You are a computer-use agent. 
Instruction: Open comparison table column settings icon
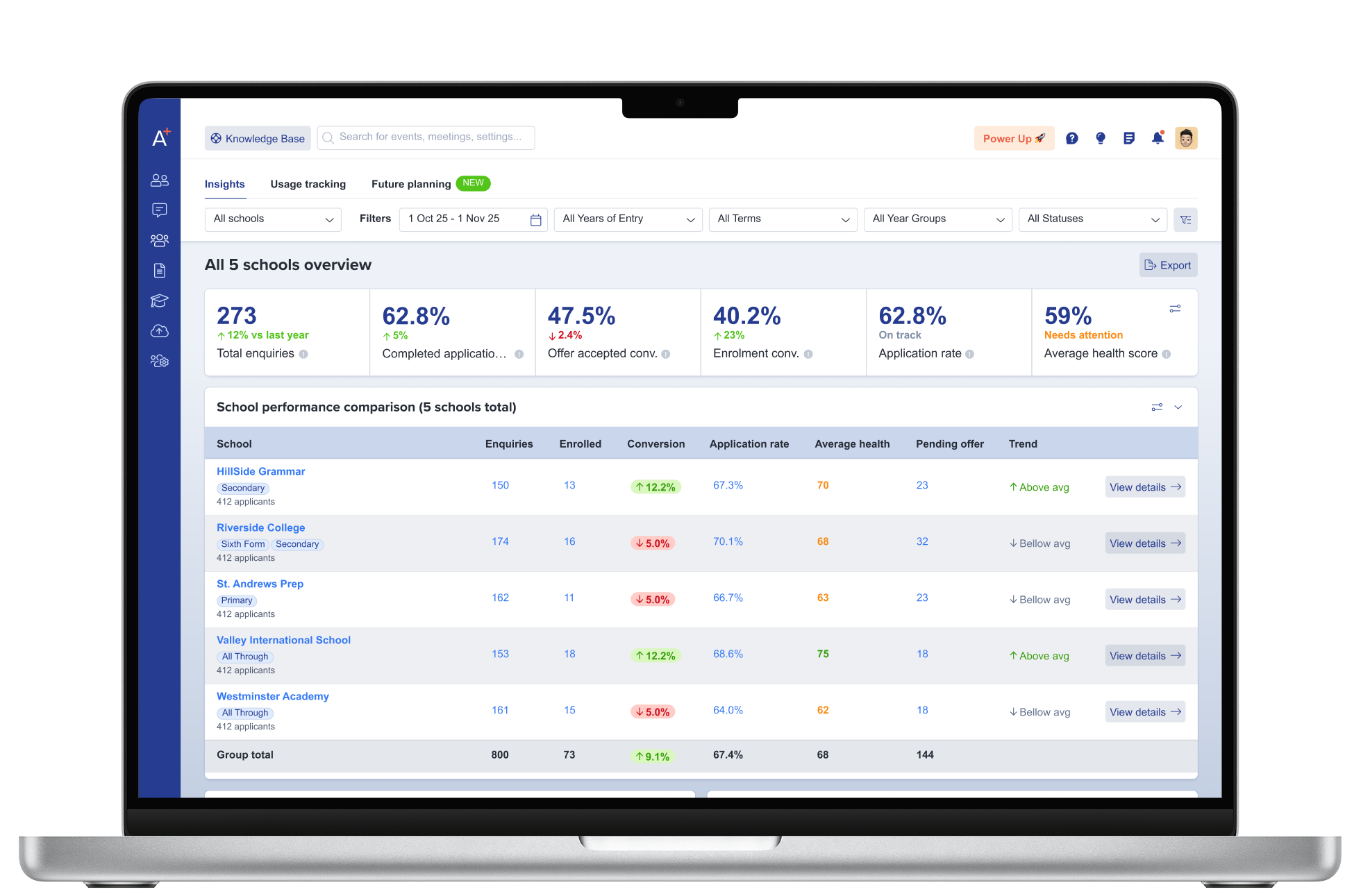pyautogui.click(x=1157, y=407)
